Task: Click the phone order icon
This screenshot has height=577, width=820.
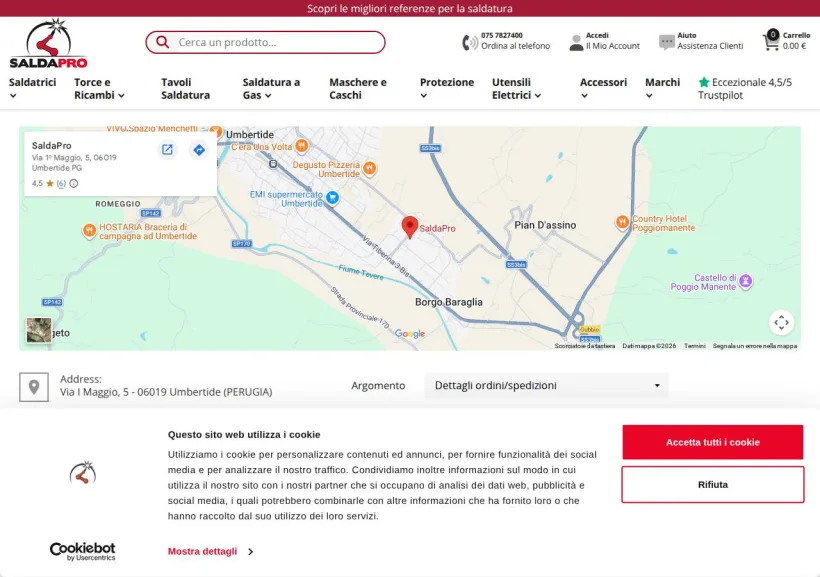Action: 470,42
